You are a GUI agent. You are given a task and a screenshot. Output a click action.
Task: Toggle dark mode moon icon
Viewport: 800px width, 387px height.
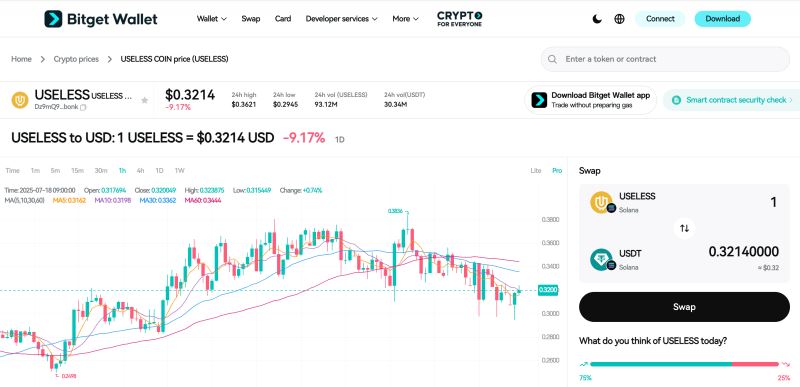tap(597, 19)
